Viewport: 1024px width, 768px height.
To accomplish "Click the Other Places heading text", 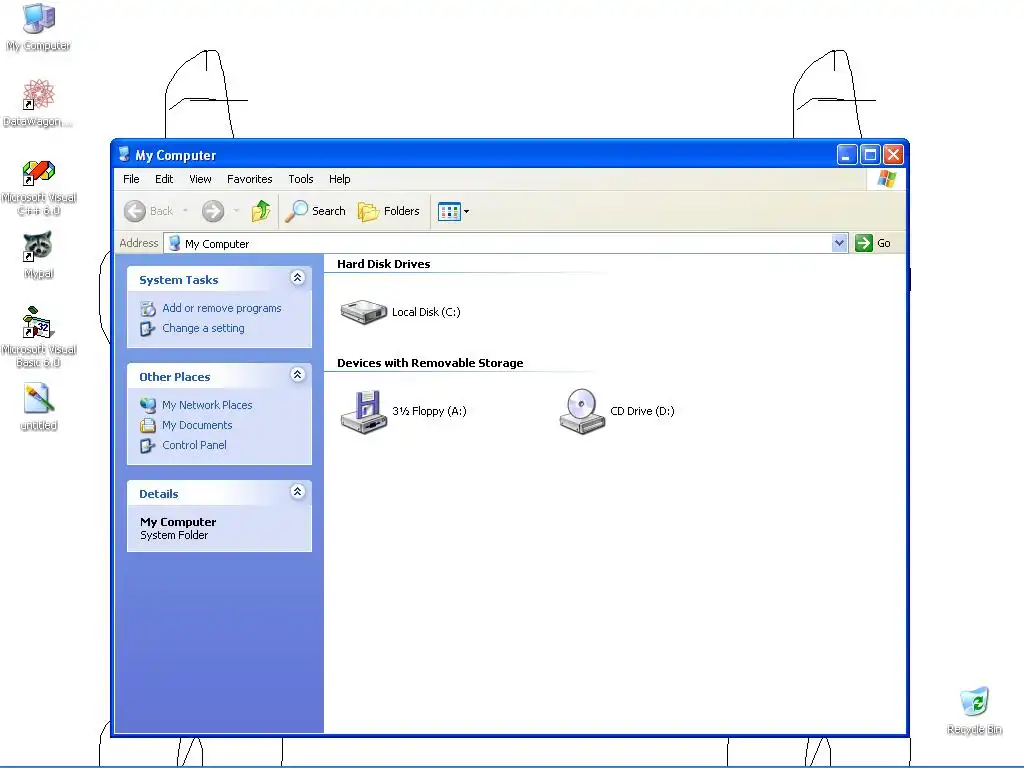I will [174, 377].
